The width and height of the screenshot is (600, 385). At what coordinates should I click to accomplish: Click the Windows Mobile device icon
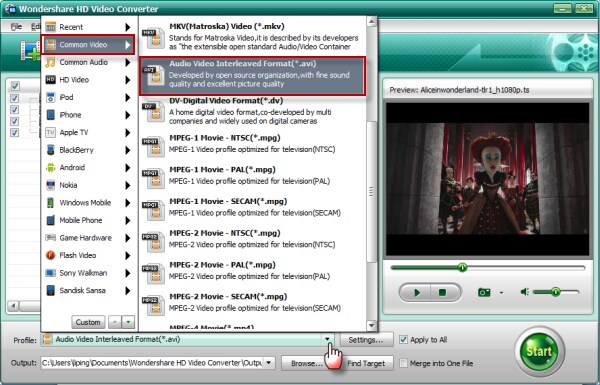51,203
